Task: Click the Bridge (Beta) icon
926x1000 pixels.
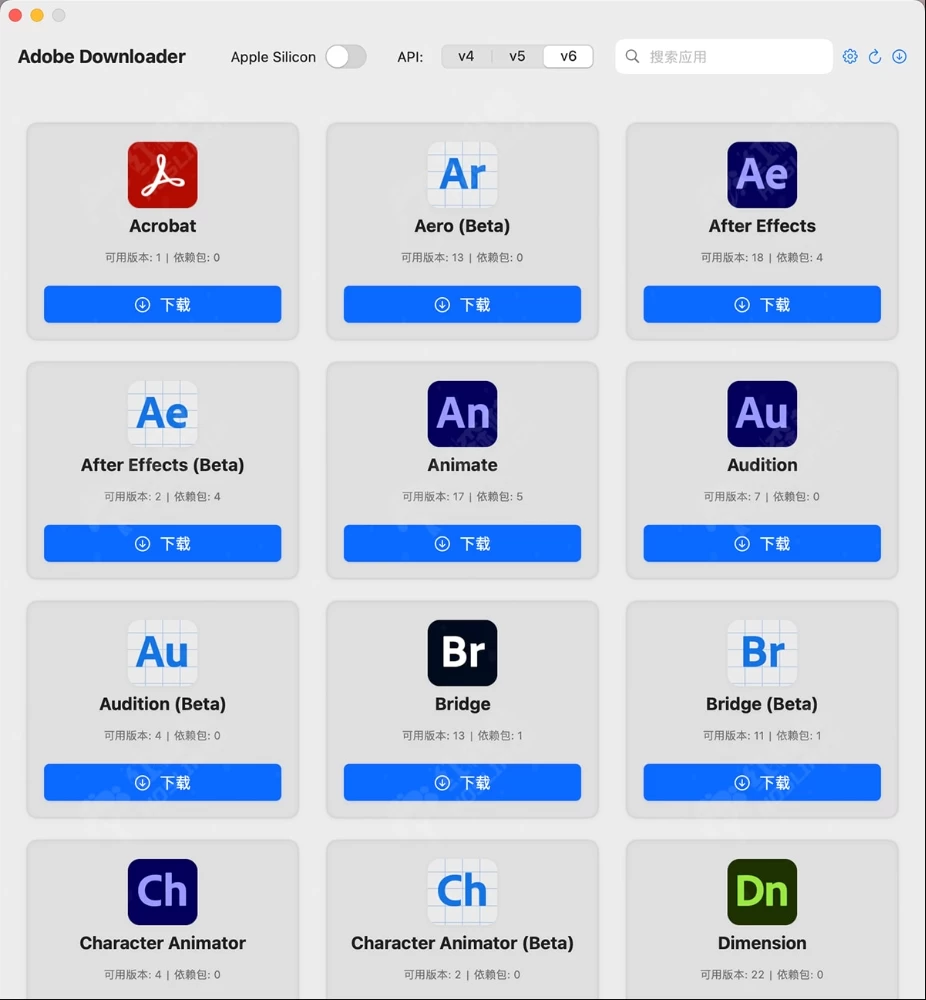Action: point(762,653)
